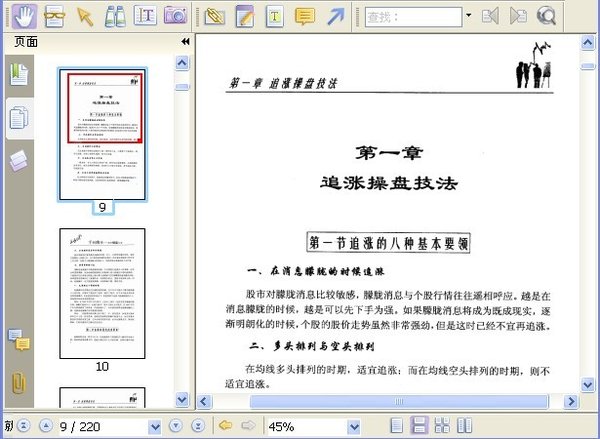Viewport: 600px width, 439px height.
Task: Select the pencil note drawing tool
Action: [245, 16]
